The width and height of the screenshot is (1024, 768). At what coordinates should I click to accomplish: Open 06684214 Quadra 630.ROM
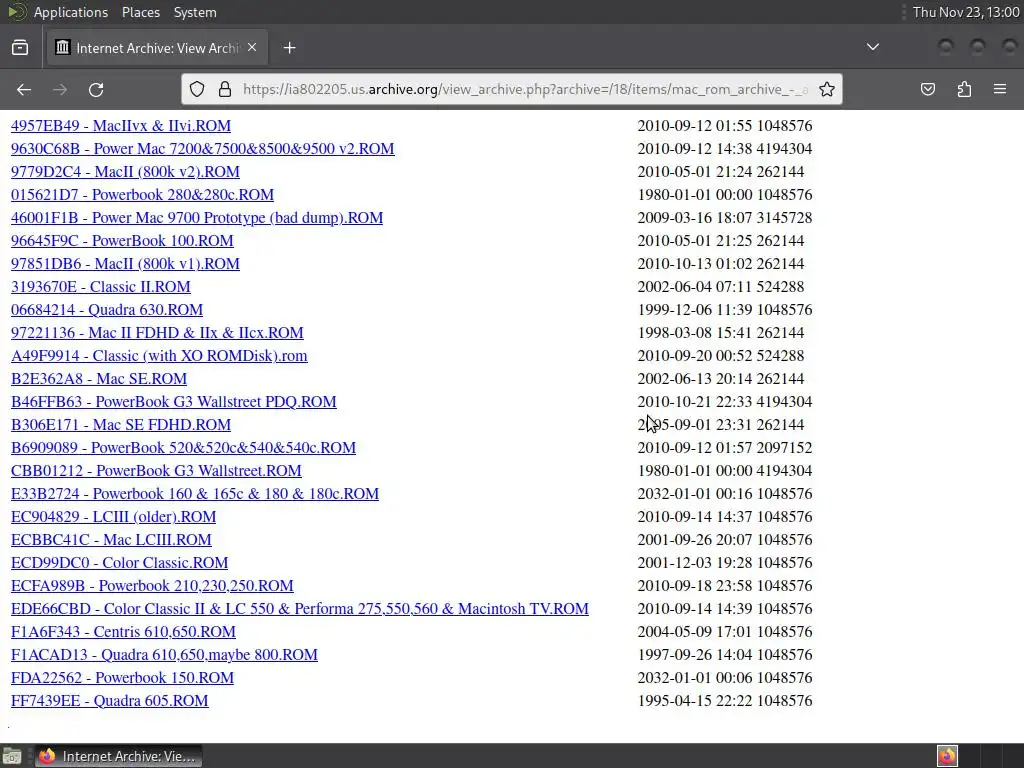click(107, 310)
